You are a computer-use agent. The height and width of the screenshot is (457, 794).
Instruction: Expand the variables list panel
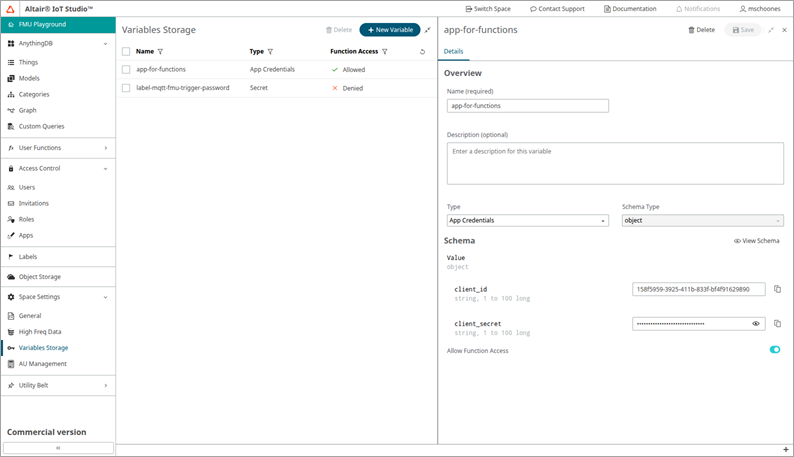[428, 30]
